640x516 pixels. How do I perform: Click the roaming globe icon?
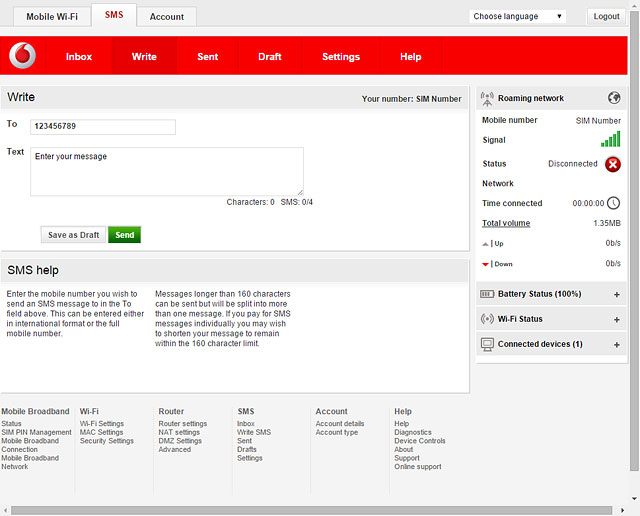614,98
